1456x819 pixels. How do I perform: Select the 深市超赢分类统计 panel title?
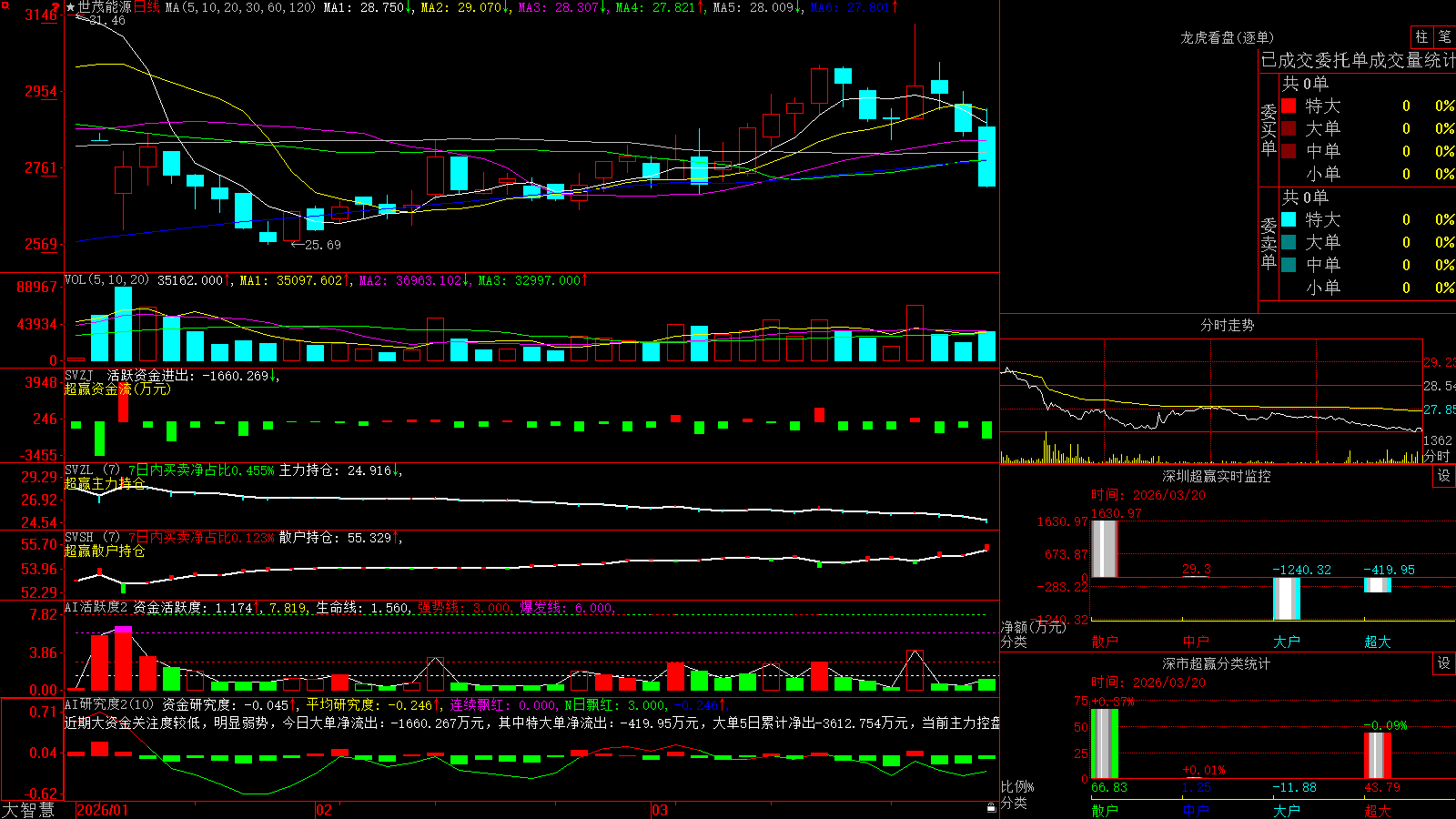[1216, 663]
